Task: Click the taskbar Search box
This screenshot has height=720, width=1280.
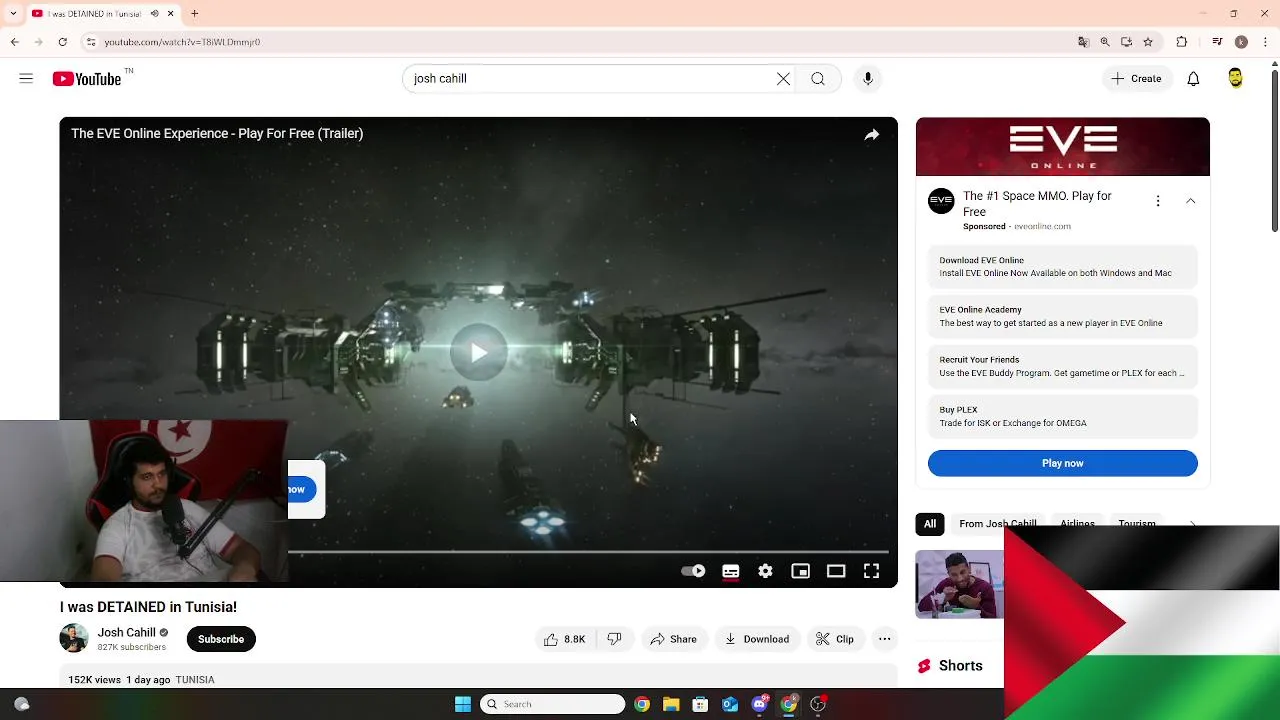Action: click(553, 704)
